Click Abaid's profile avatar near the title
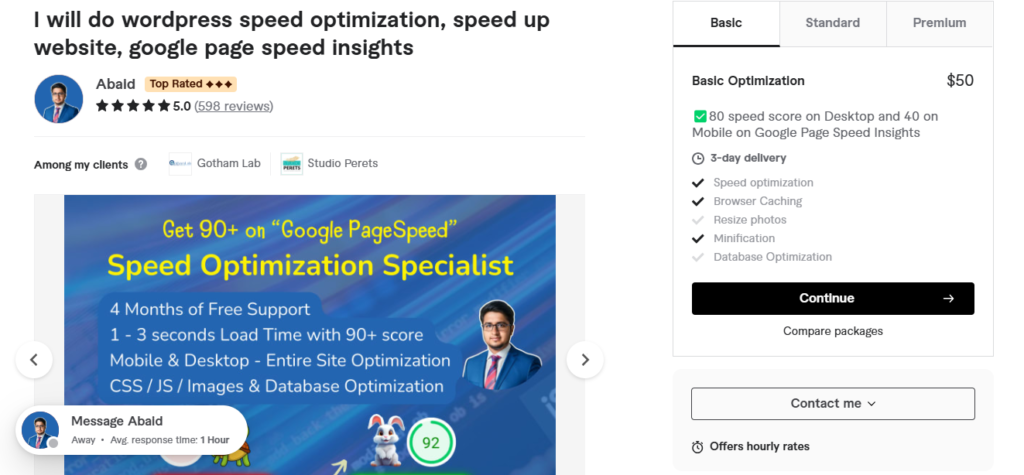The image size is (1024, 475). pyautogui.click(x=59, y=99)
